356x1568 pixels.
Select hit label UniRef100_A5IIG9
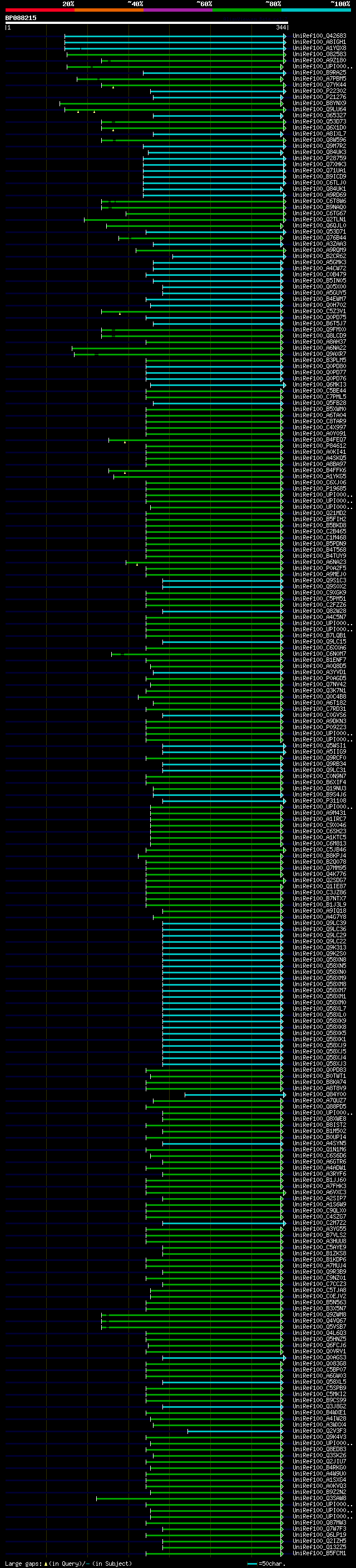(x=319, y=751)
